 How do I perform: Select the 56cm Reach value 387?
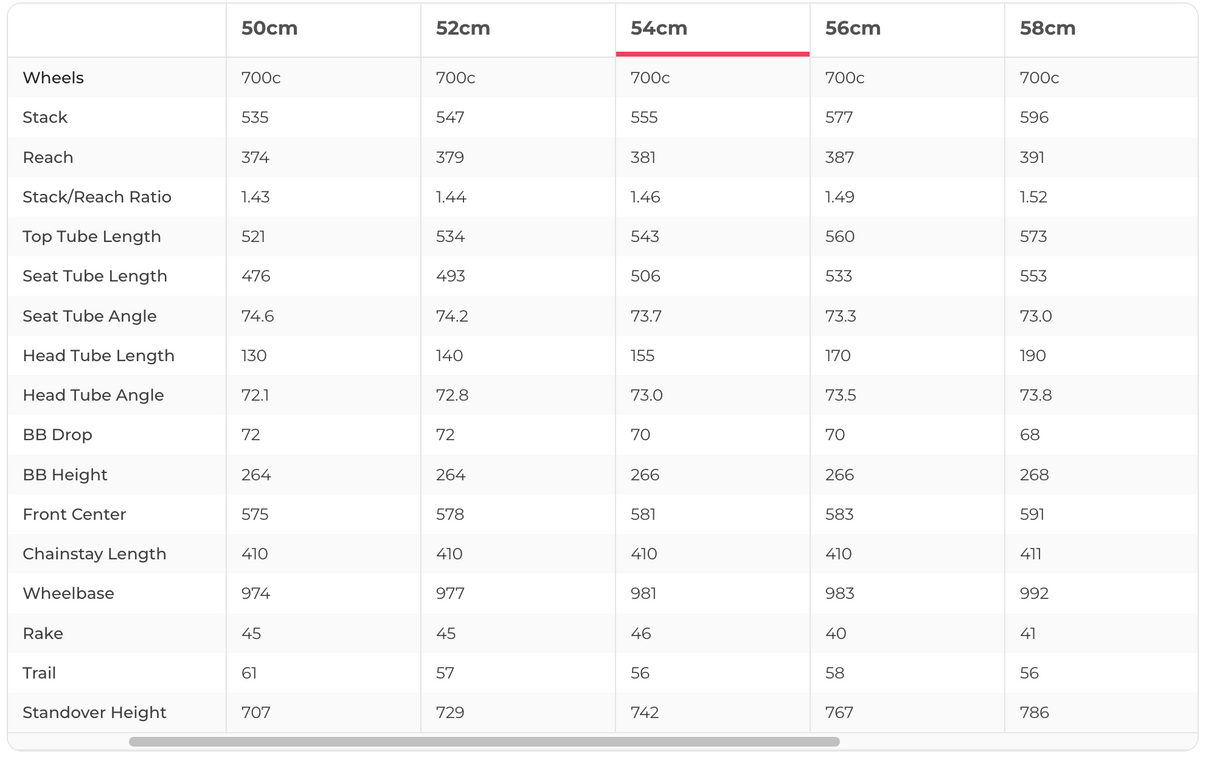839,158
